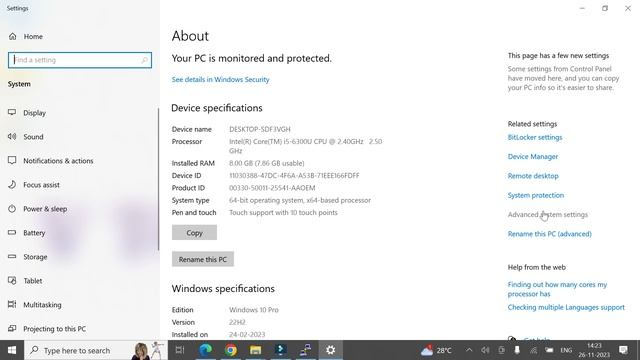Open the weather widget showing 28°C

pos(437,350)
